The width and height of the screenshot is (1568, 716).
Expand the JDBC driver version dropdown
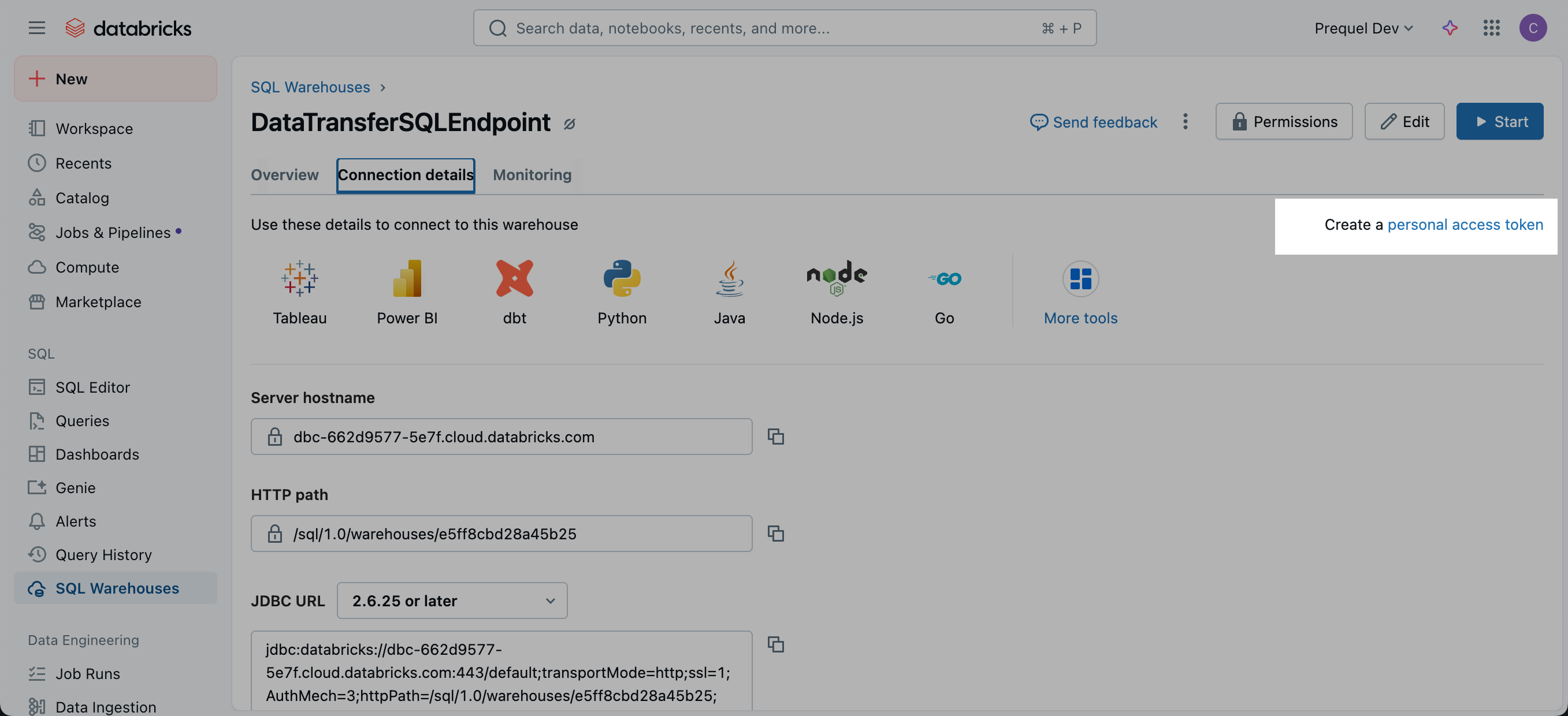(x=452, y=600)
